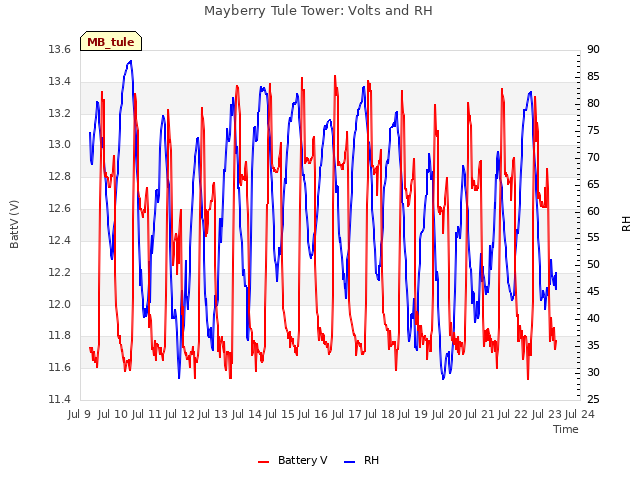Click the Jul 13 date label

212,414
